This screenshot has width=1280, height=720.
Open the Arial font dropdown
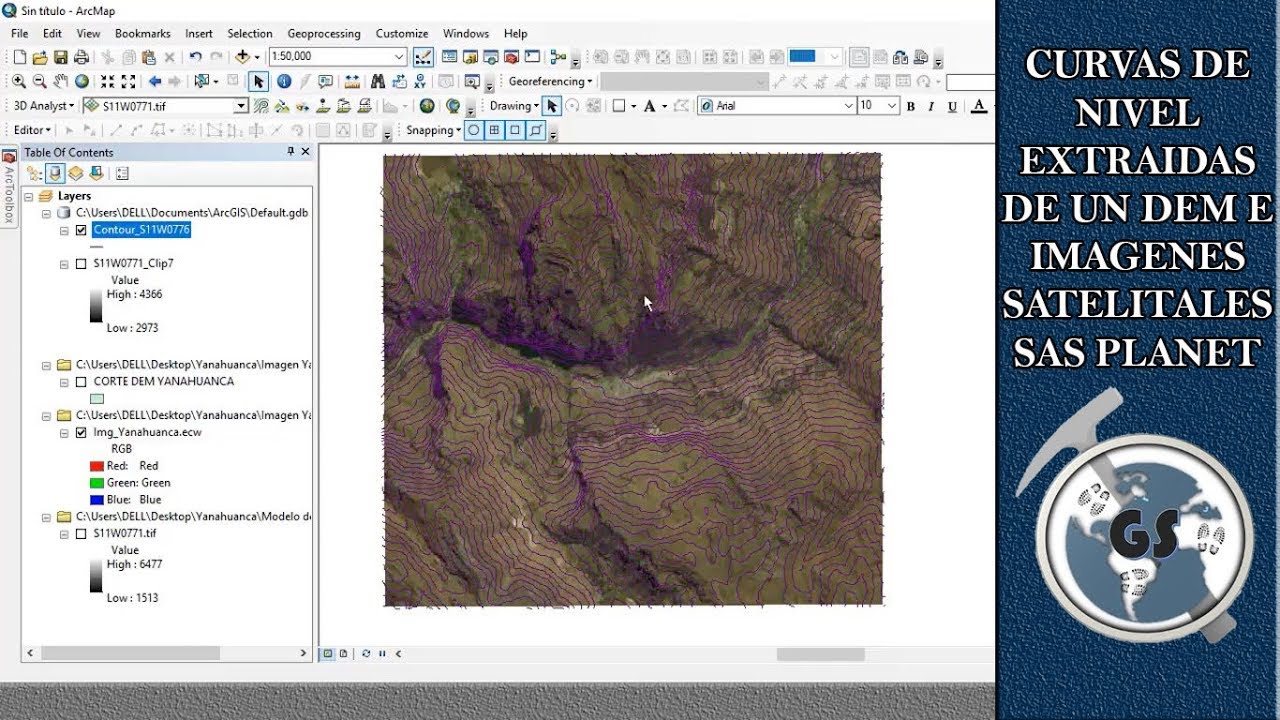pyautogui.click(x=849, y=106)
